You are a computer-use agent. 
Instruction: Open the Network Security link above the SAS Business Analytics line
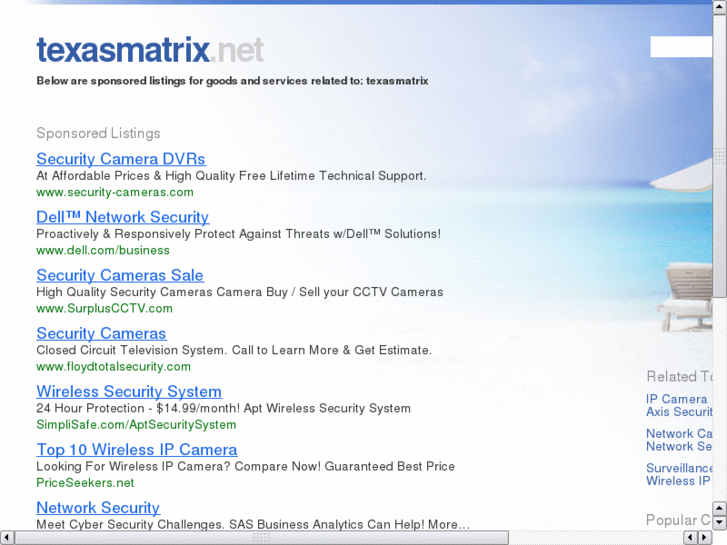[x=98, y=508]
